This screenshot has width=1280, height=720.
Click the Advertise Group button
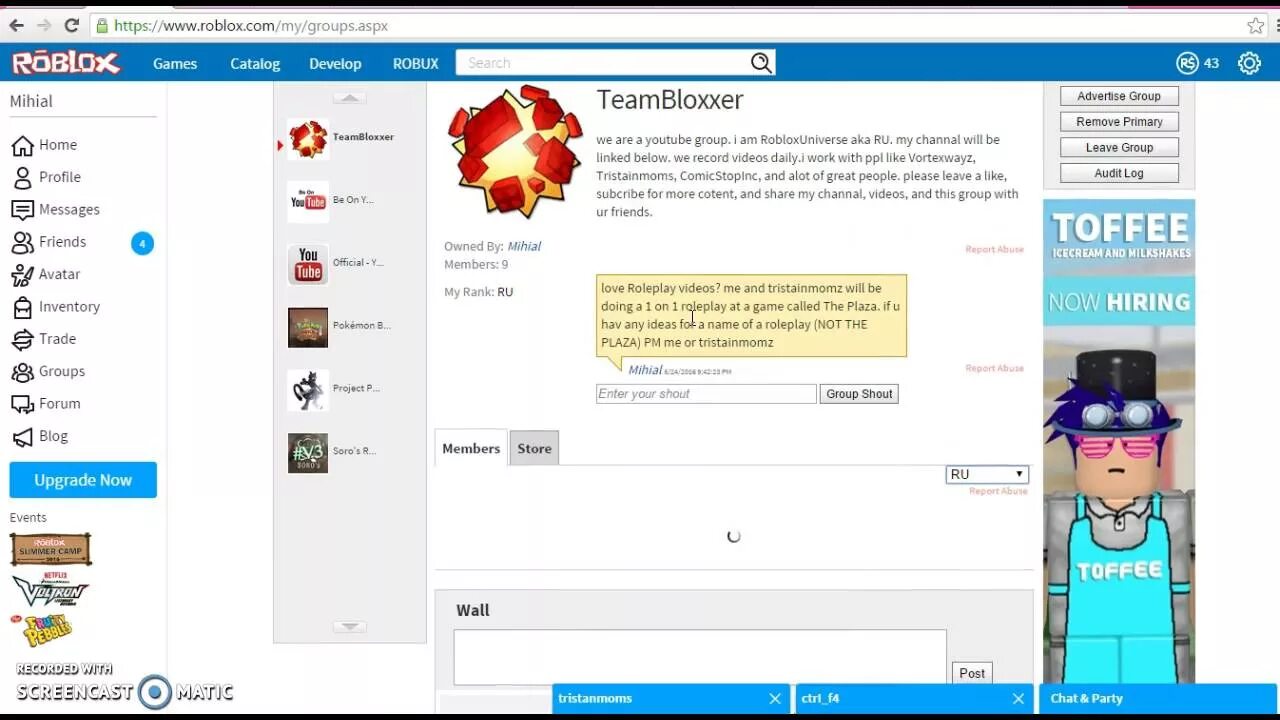(1119, 96)
